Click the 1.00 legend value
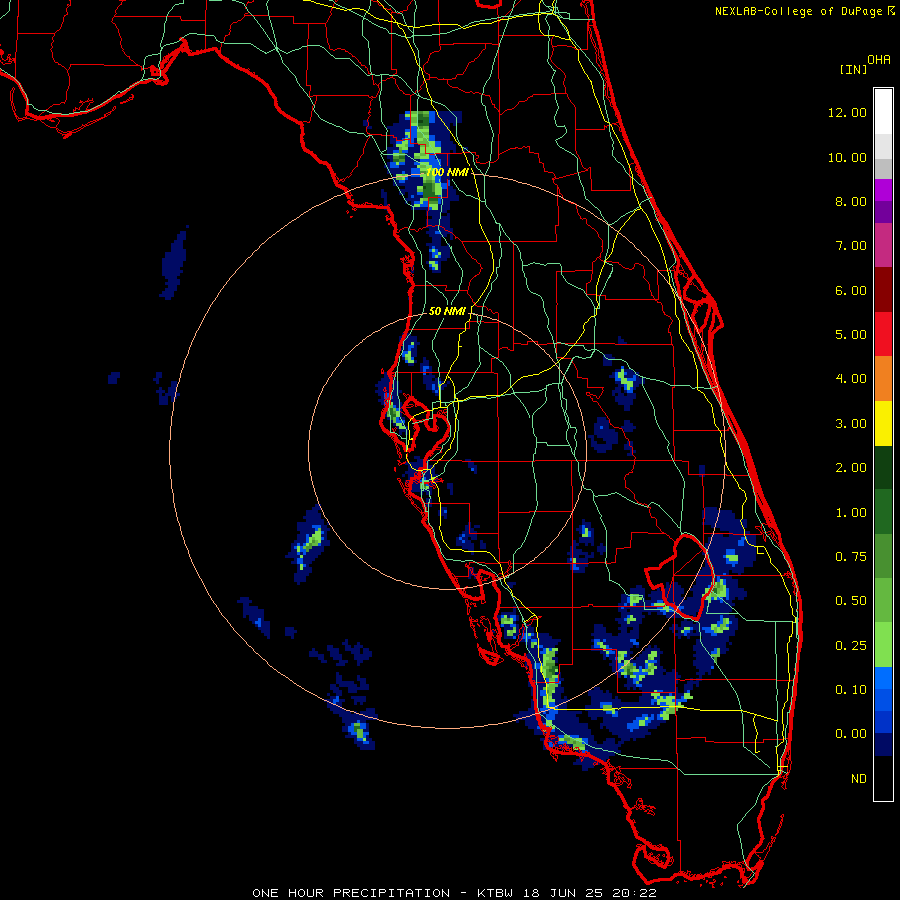The height and width of the screenshot is (900, 900). tap(850, 513)
